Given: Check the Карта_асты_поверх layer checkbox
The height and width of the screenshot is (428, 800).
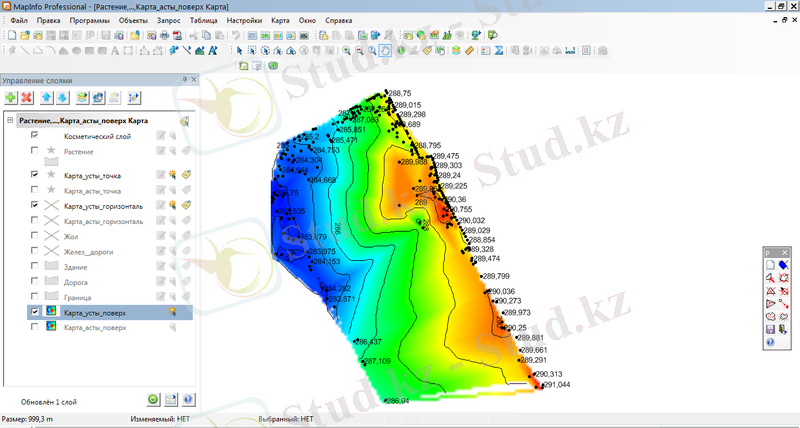Looking at the screenshot, I should coord(35,326).
